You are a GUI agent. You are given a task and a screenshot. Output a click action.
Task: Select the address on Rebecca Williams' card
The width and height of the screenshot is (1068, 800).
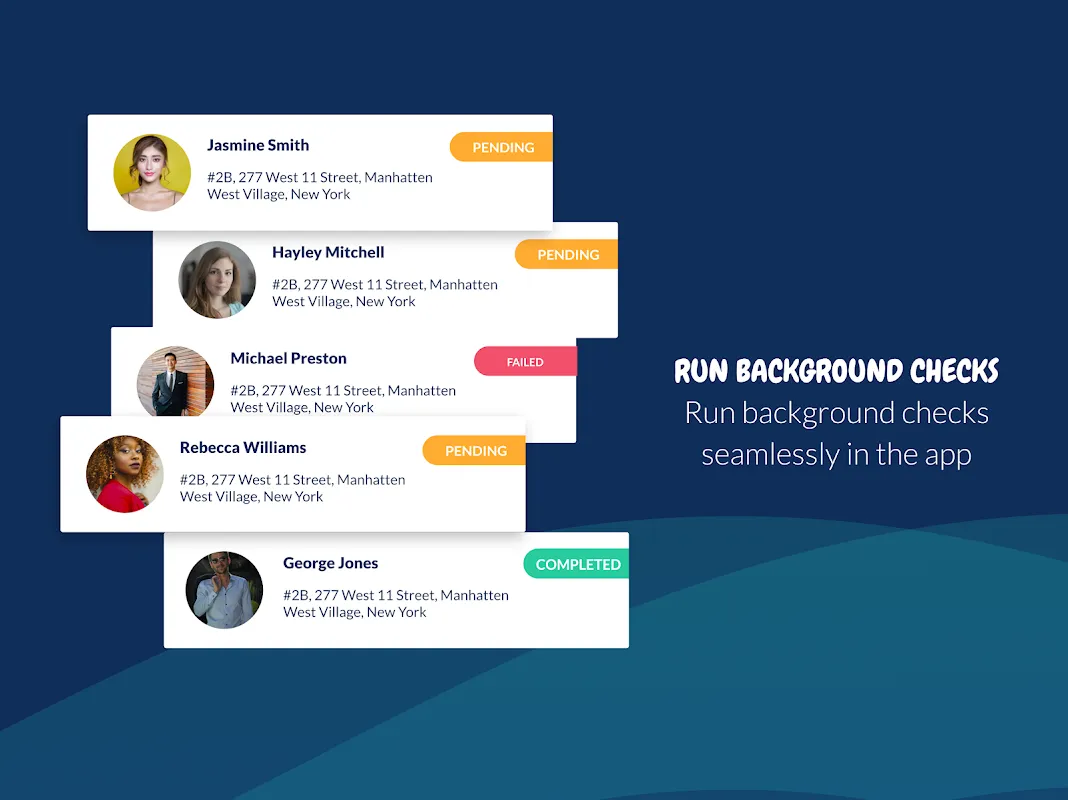292,488
